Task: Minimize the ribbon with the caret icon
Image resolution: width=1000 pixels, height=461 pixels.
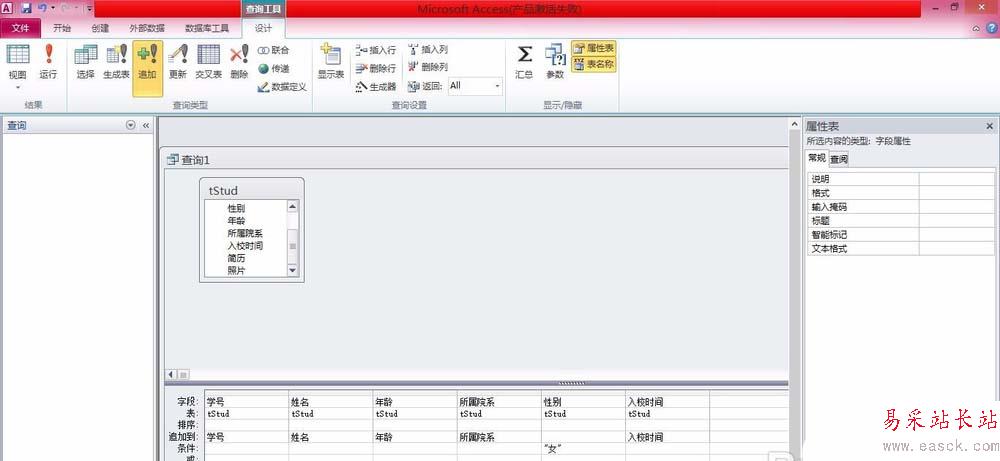Action: (x=976, y=29)
